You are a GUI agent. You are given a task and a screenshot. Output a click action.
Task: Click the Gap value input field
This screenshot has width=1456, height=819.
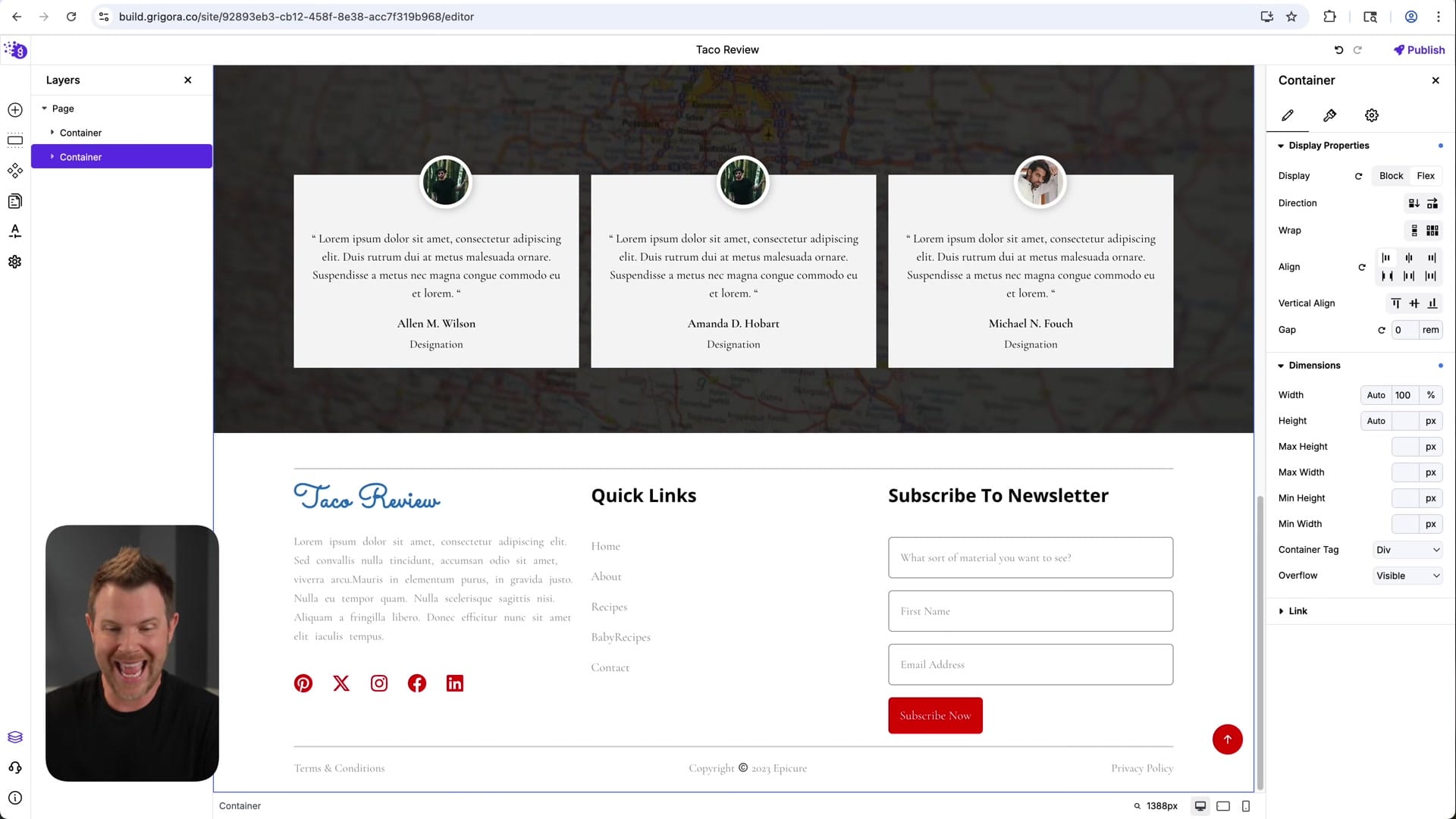pos(1405,330)
